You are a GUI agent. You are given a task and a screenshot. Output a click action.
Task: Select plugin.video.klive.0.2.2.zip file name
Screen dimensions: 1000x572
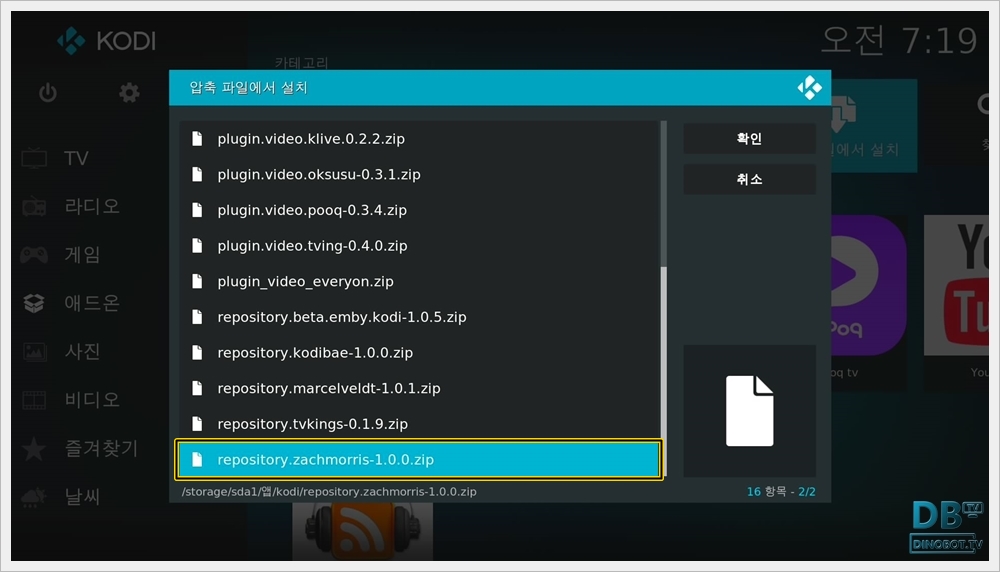pyautogui.click(x=311, y=139)
